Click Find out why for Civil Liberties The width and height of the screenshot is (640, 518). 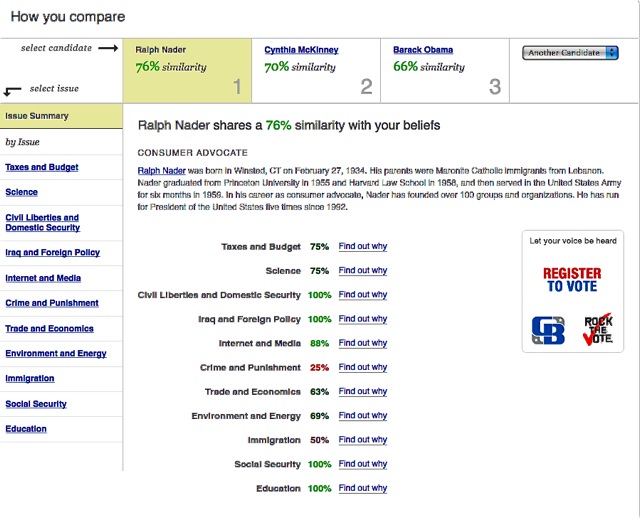pyautogui.click(x=362, y=294)
